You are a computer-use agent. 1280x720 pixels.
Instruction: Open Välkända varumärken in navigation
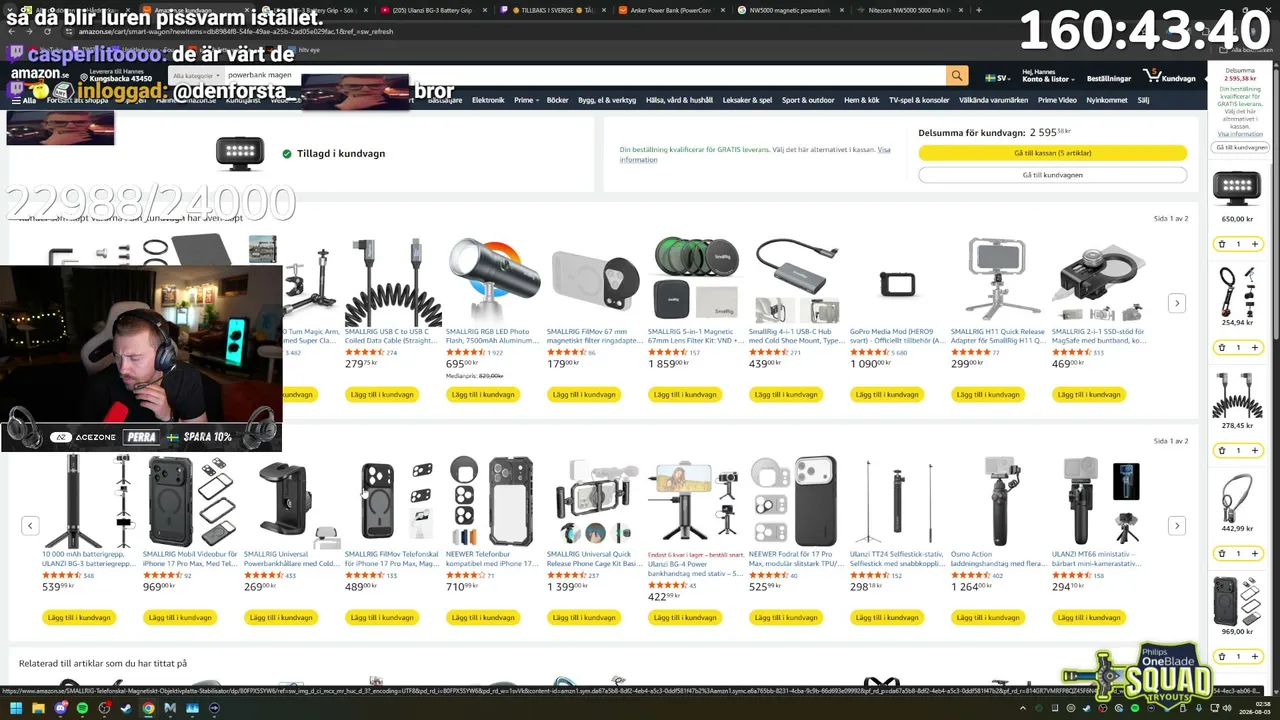click(993, 100)
